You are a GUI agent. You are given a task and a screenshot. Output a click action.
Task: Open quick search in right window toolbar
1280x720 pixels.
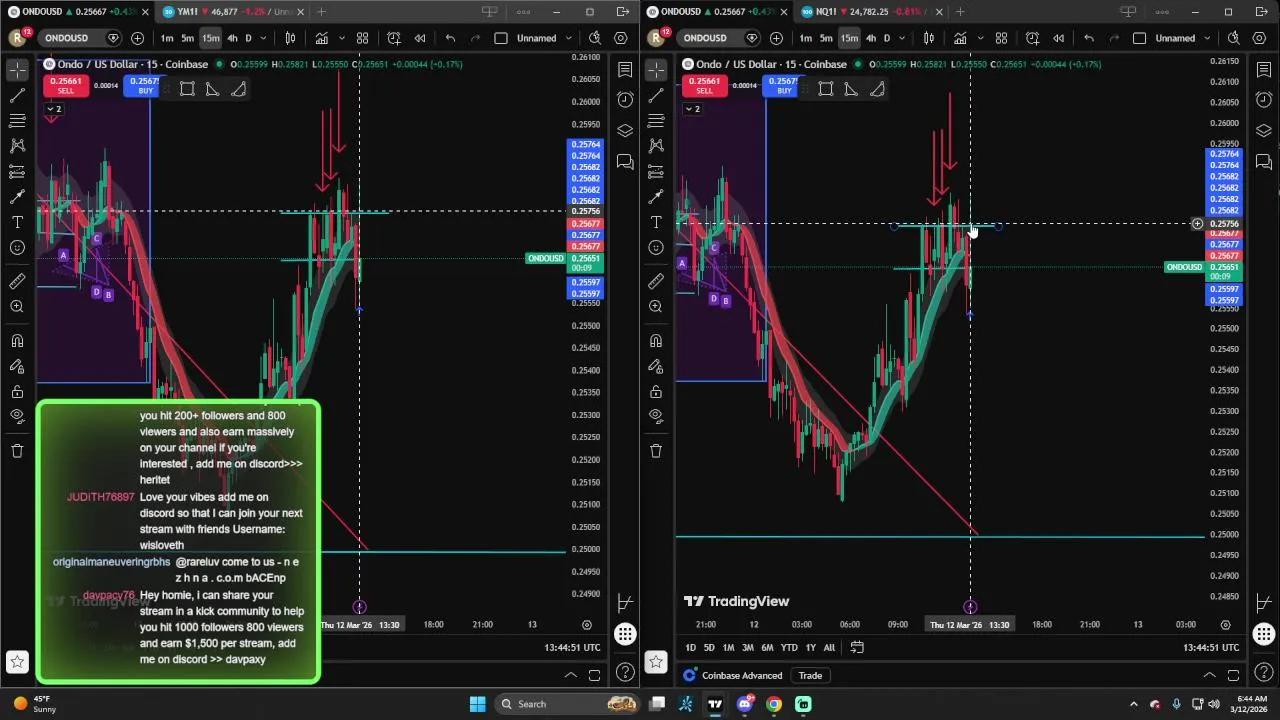pos(1234,38)
